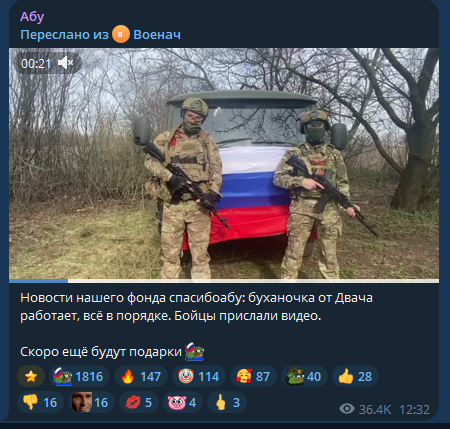
Task: Add the soldier Pepe reaction with 40
Action: pyautogui.click(x=304, y=376)
